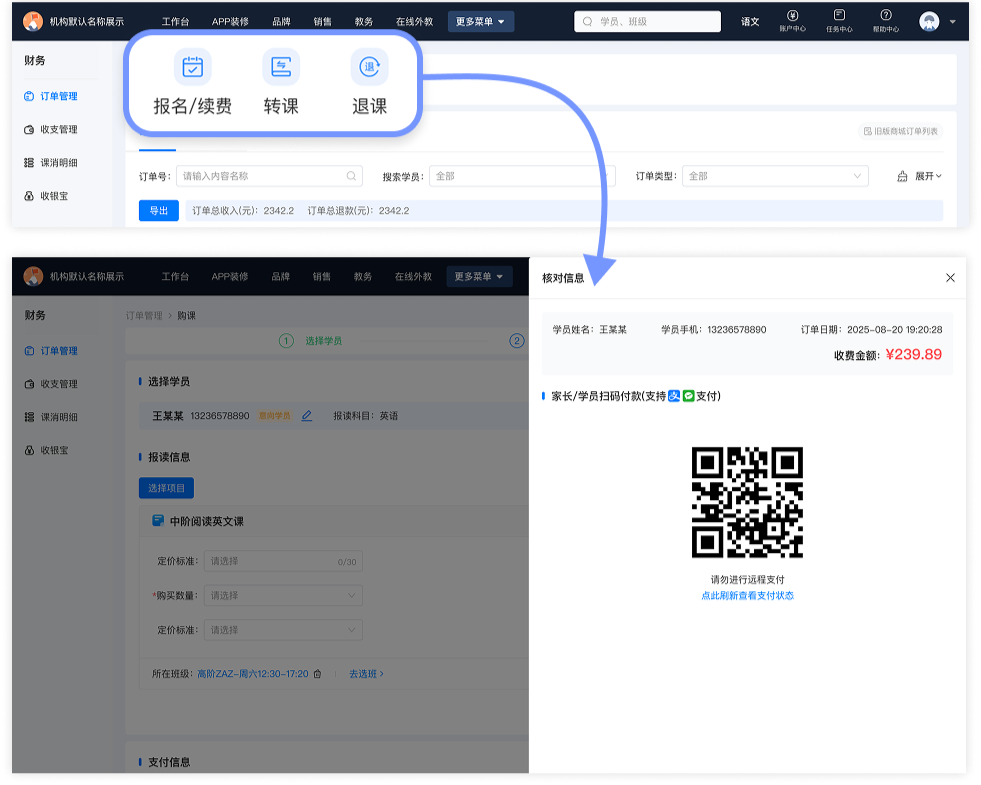Click the blue 导出 button
The height and width of the screenshot is (785, 981).
(158, 211)
